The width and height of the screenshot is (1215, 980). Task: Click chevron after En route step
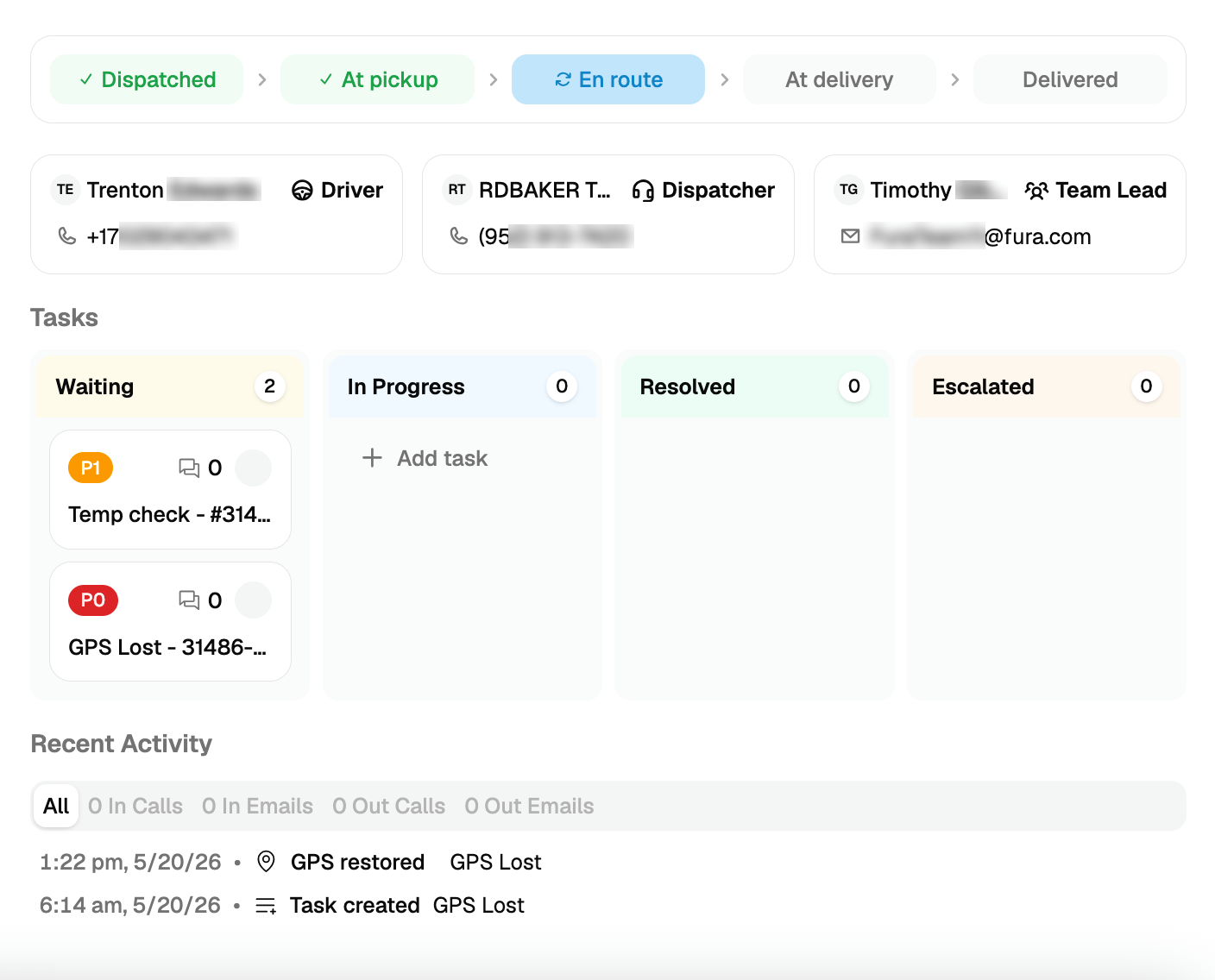pyautogui.click(x=725, y=79)
